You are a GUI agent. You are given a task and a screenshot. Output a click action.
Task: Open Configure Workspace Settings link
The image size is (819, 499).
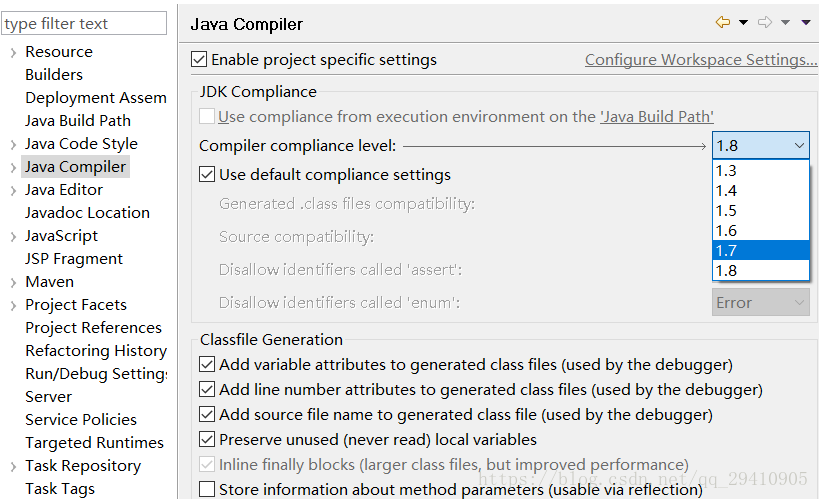point(701,60)
